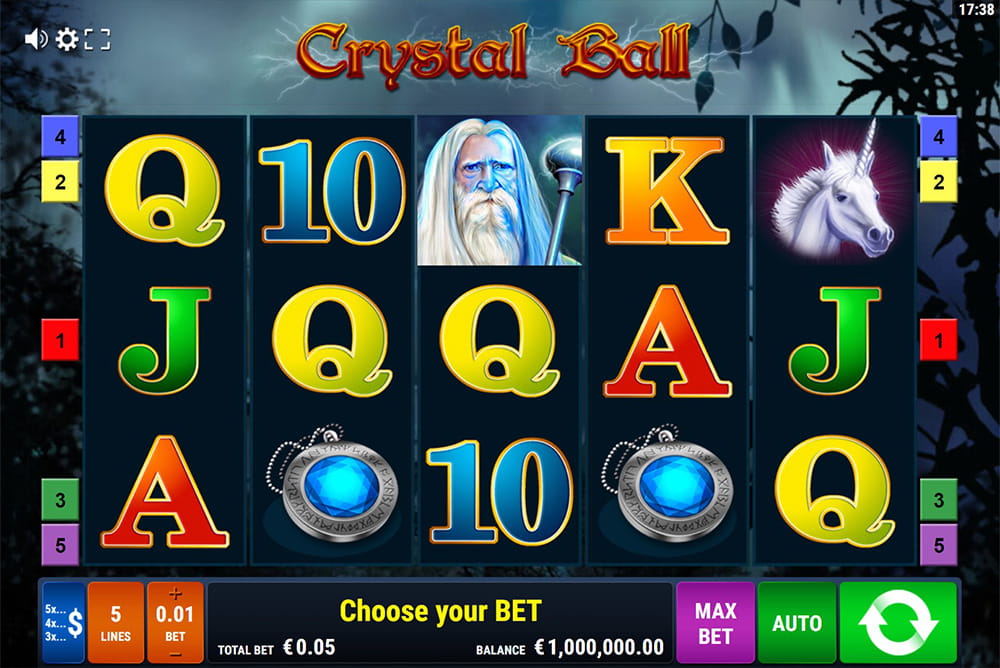The image size is (1000, 668).
Task: Select the purple payline 5 marker on right
Action: coord(938,545)
